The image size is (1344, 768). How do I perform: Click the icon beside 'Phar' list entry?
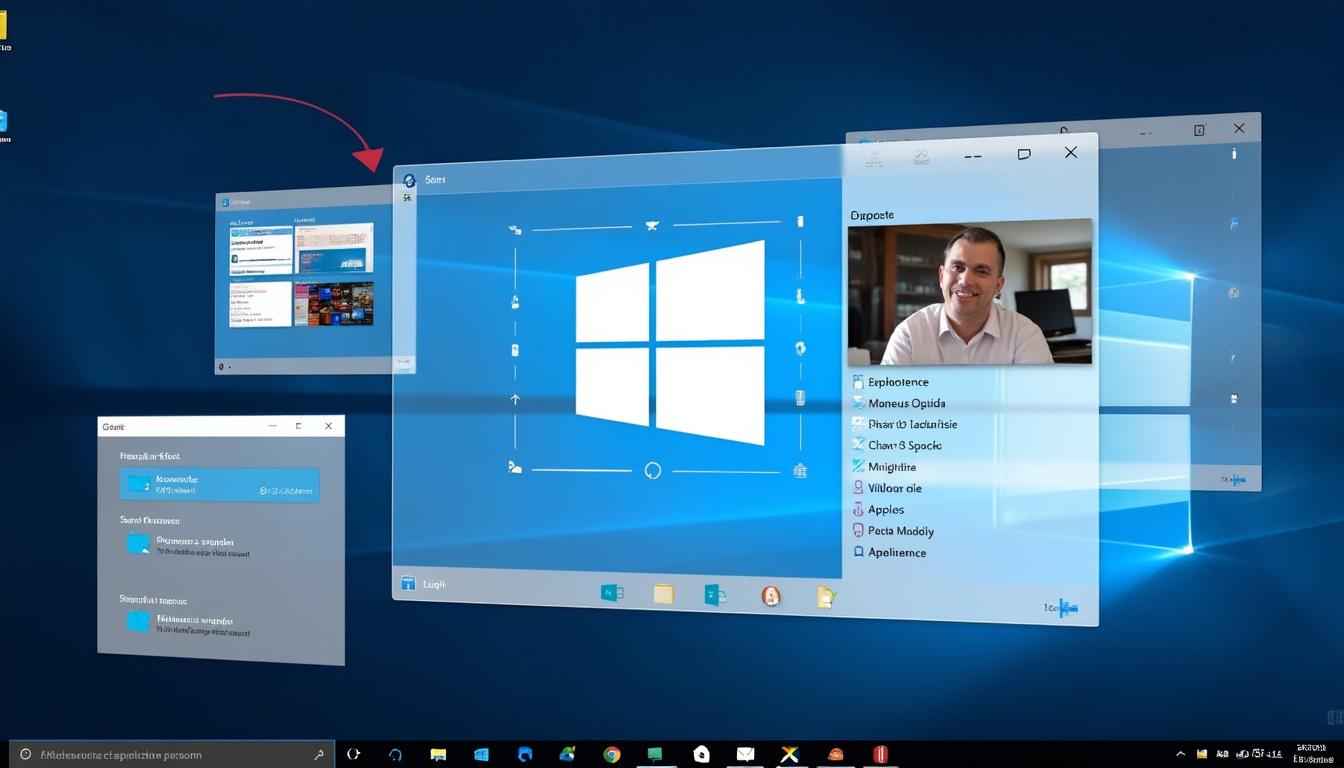858,424
